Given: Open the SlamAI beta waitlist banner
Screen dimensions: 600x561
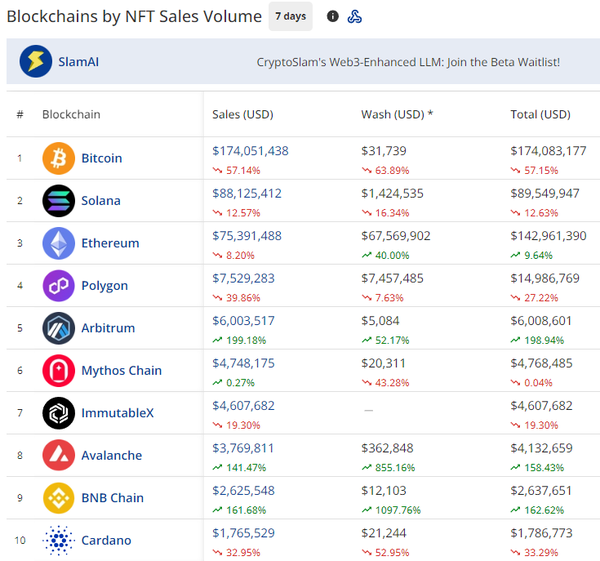Looking at the screenshot, I should (408, 62).
